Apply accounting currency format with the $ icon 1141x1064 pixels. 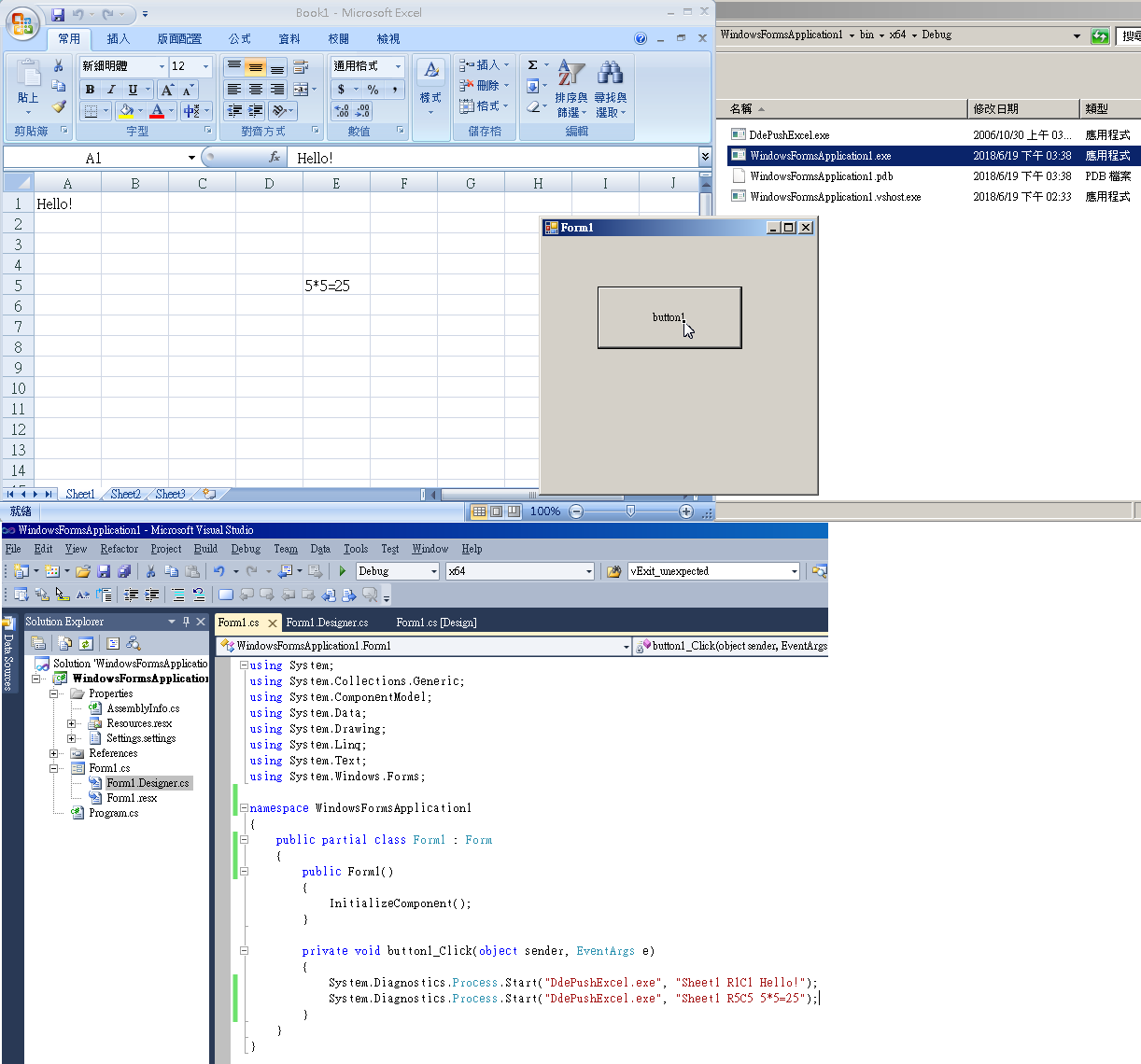342,90
